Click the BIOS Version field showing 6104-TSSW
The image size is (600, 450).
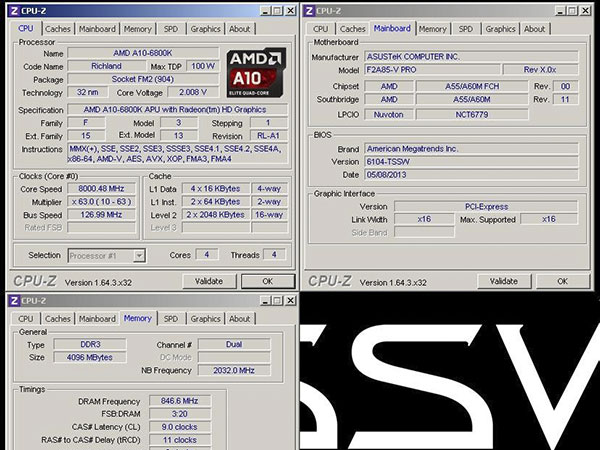tap(468, 162)
